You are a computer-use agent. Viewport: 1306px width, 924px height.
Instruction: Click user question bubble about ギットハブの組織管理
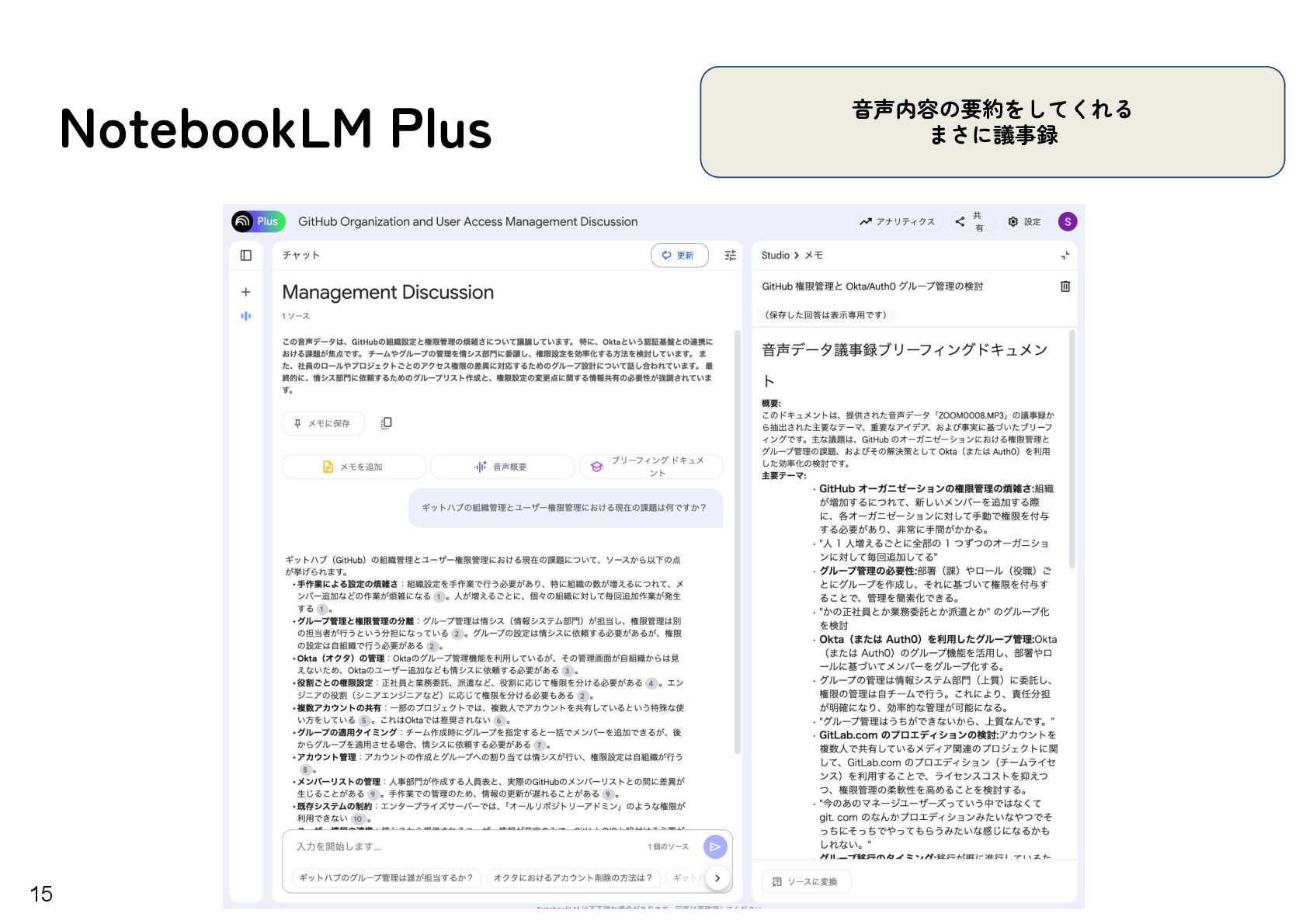(x=564, y=508)
